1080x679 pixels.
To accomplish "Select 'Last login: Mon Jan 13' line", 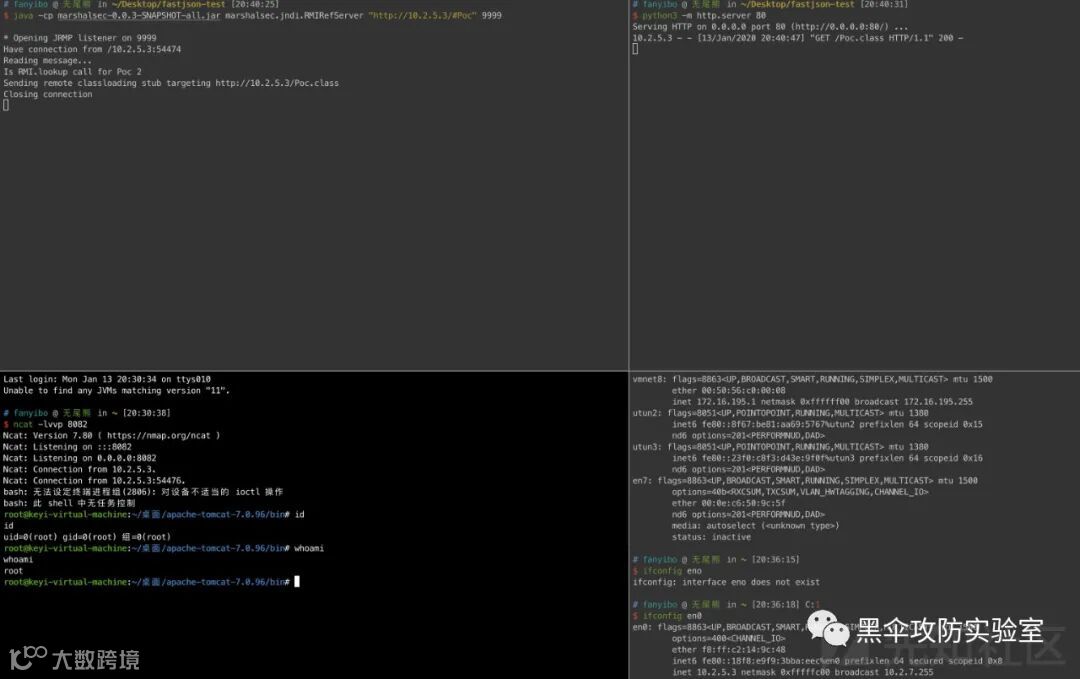I will tap(107, 379).
